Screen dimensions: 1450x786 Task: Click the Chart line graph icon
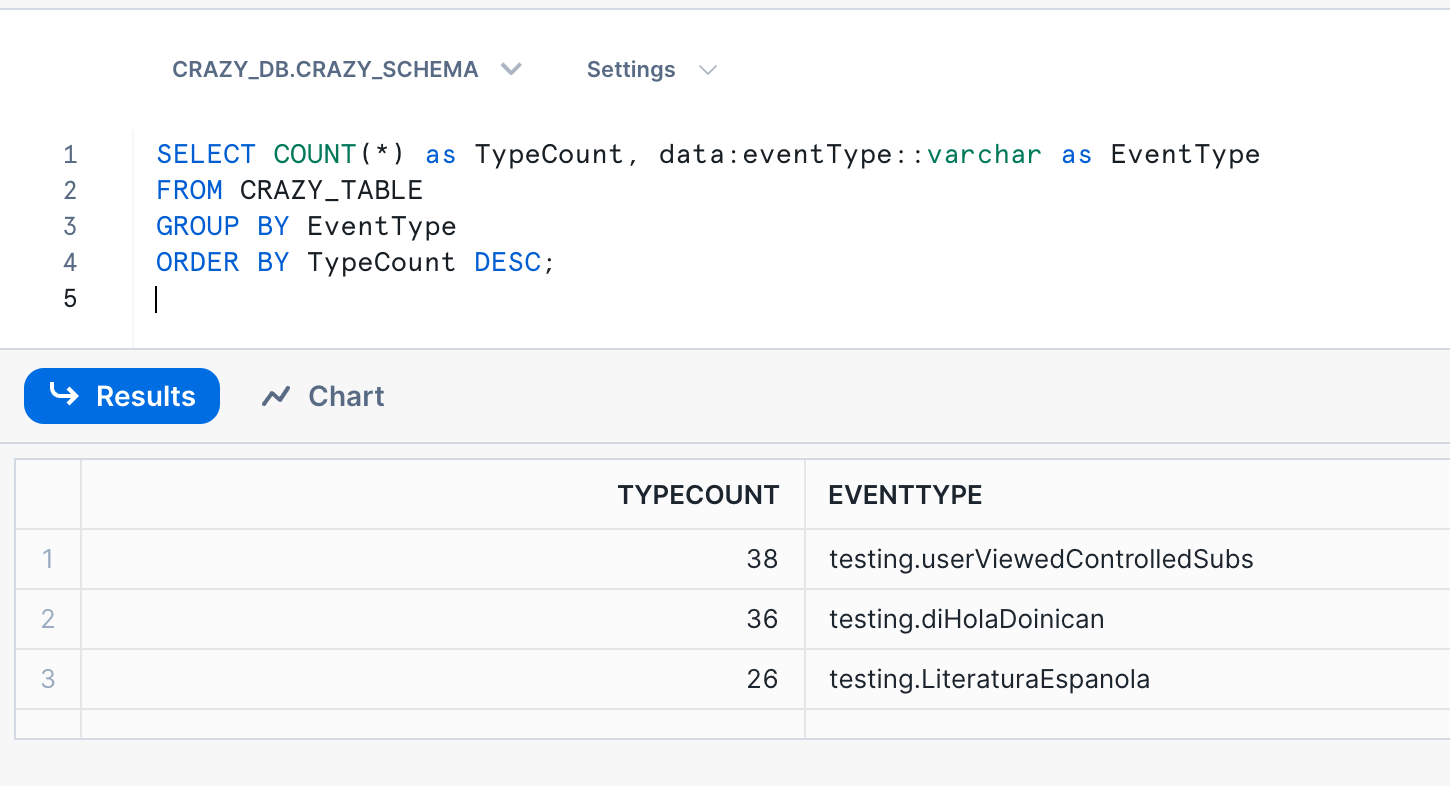(x=275, y=397)
